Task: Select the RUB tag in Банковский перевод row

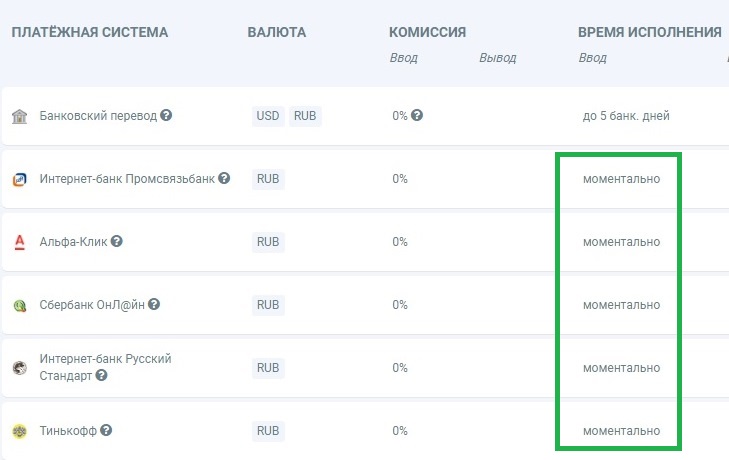Action: 304,116
